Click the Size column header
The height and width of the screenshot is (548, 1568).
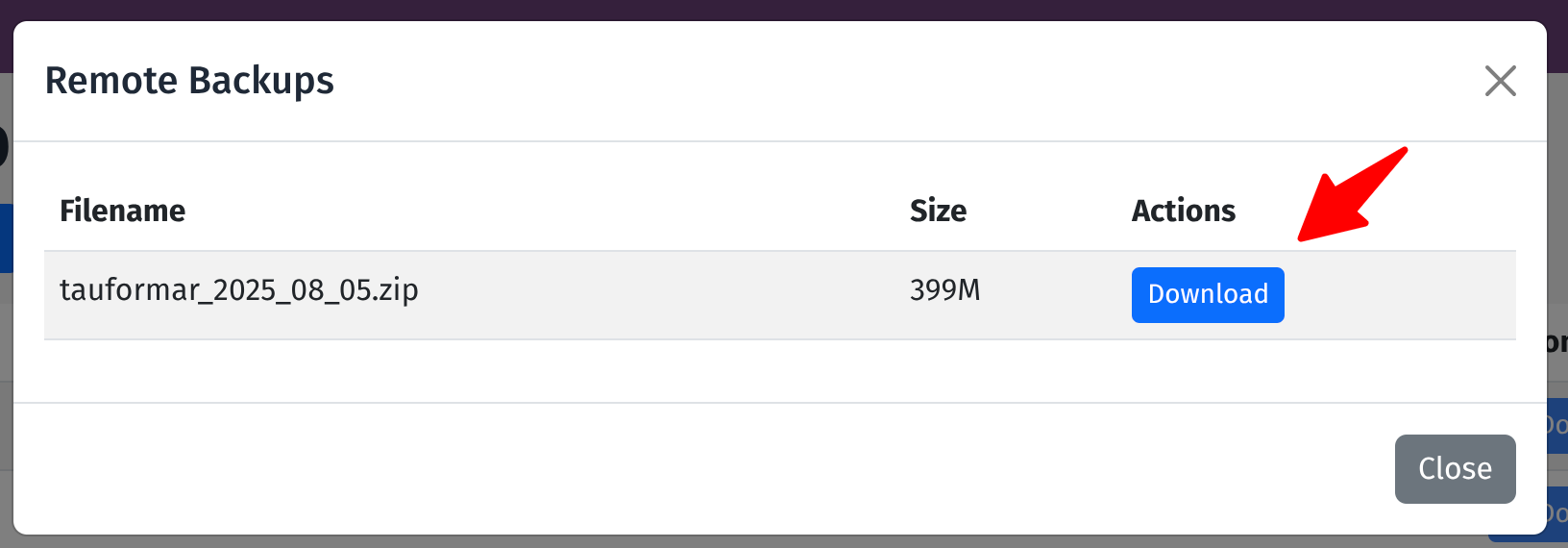[x=938, y=211]
